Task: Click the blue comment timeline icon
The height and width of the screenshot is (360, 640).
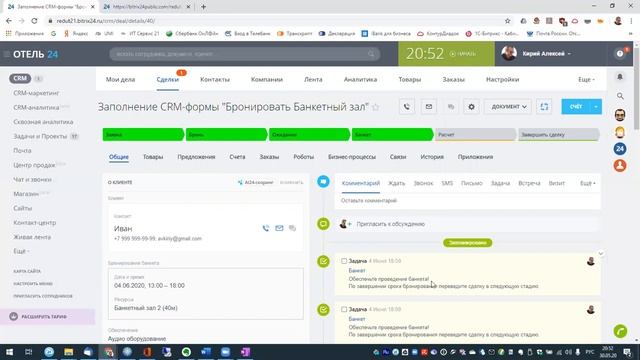Action: [x=323, y=181]
